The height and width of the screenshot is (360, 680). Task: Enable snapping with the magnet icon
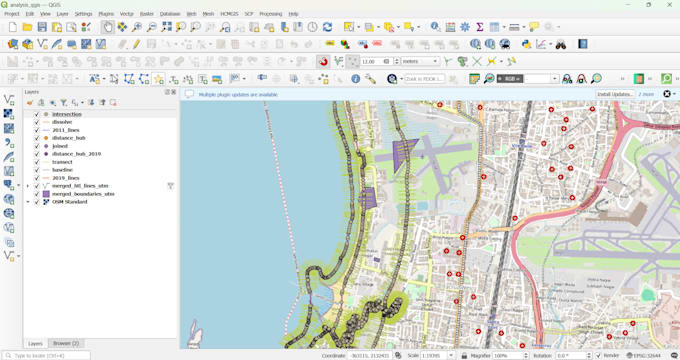323,62
